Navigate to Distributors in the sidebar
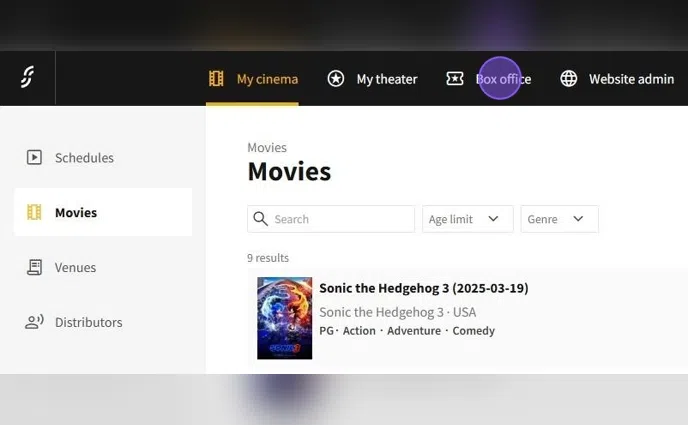This screenshot has height=425, width=688. pyautogui.click(x=88, y=322)
